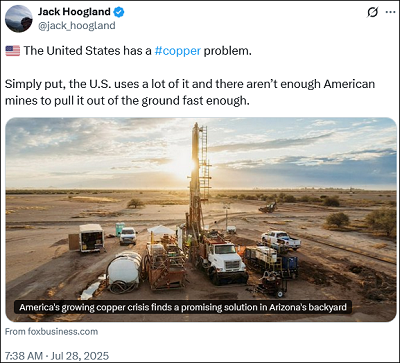Click the Jack Hoogland display name

(x=74, y=12)
